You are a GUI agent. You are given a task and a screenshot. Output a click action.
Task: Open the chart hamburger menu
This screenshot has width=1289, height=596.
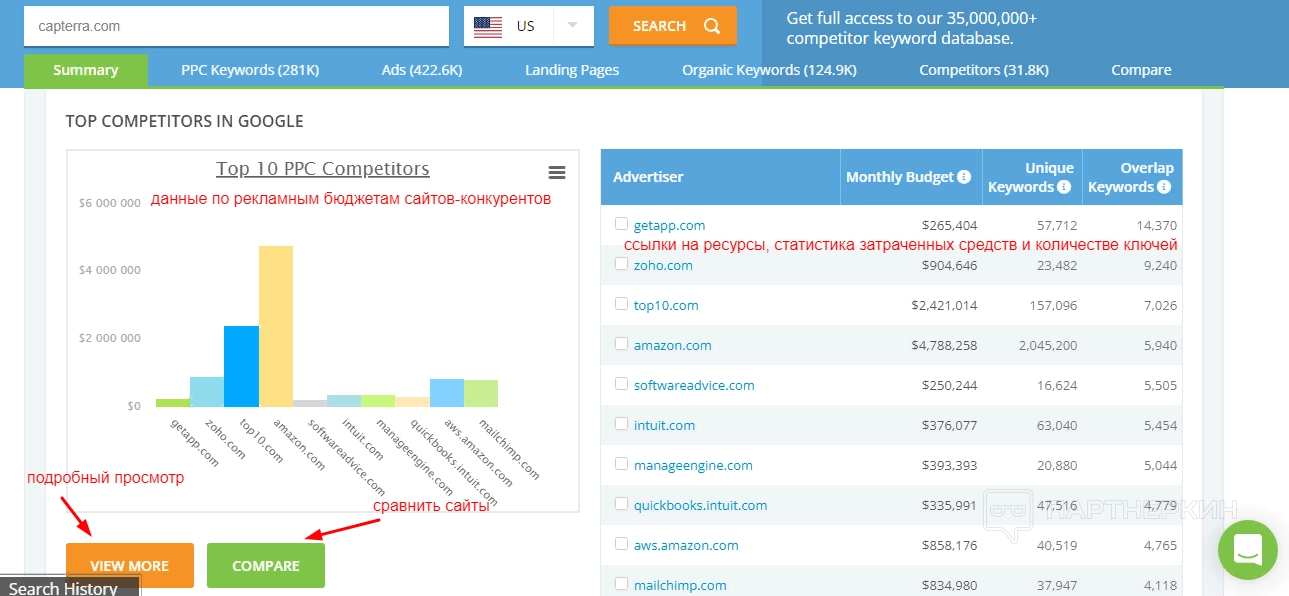tap(557, 173)
